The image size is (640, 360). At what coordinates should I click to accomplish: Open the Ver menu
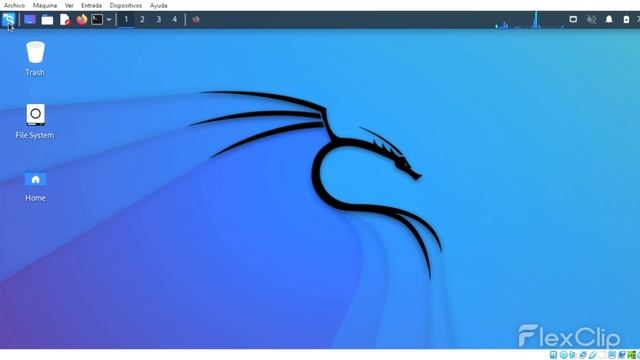(x=69, y=5)
